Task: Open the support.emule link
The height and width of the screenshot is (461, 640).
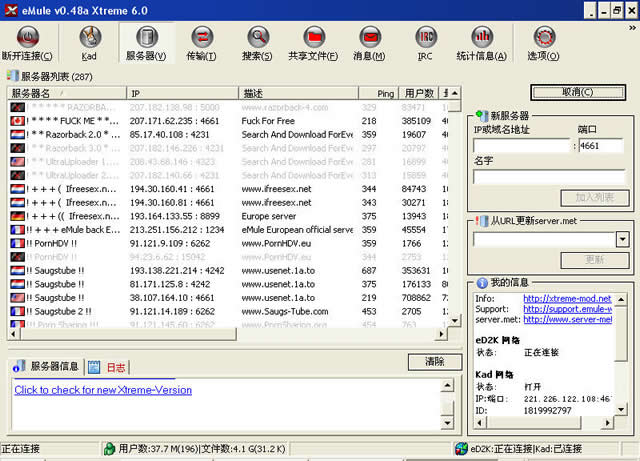Action: click(567, 309)
